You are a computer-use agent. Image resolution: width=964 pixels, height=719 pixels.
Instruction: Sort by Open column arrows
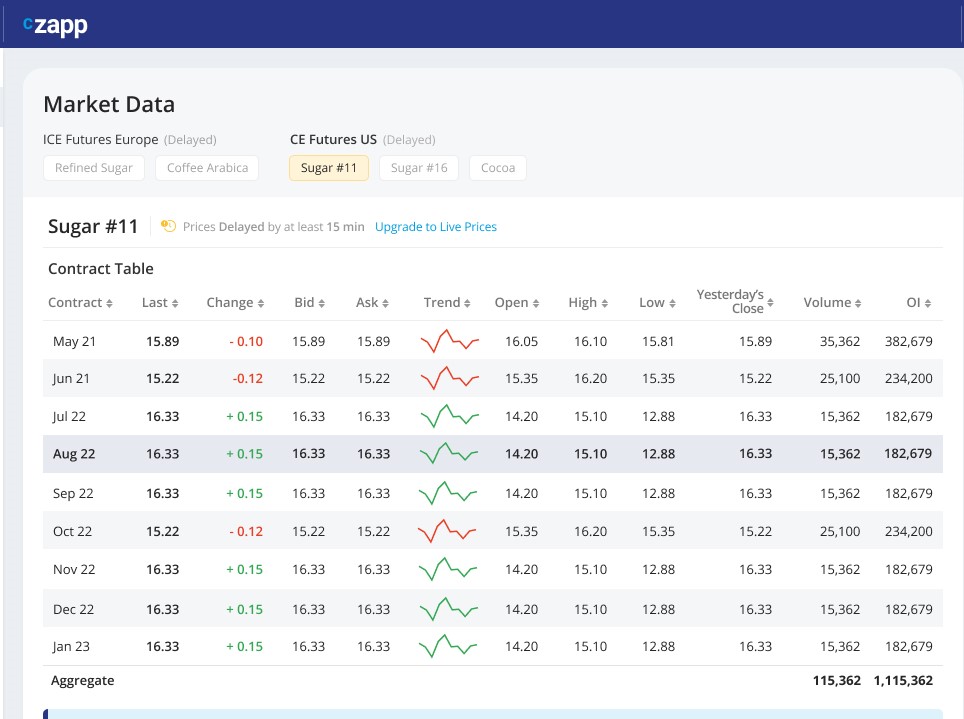coord(536,303)
